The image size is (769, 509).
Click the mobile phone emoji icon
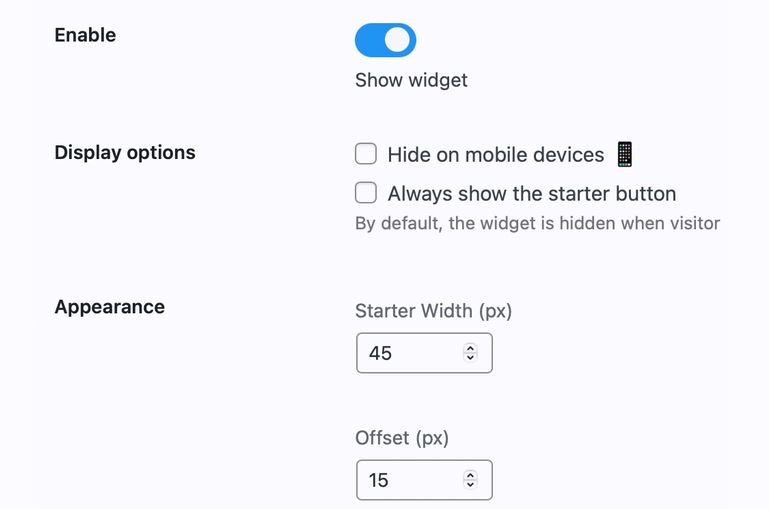click(625, 154)
